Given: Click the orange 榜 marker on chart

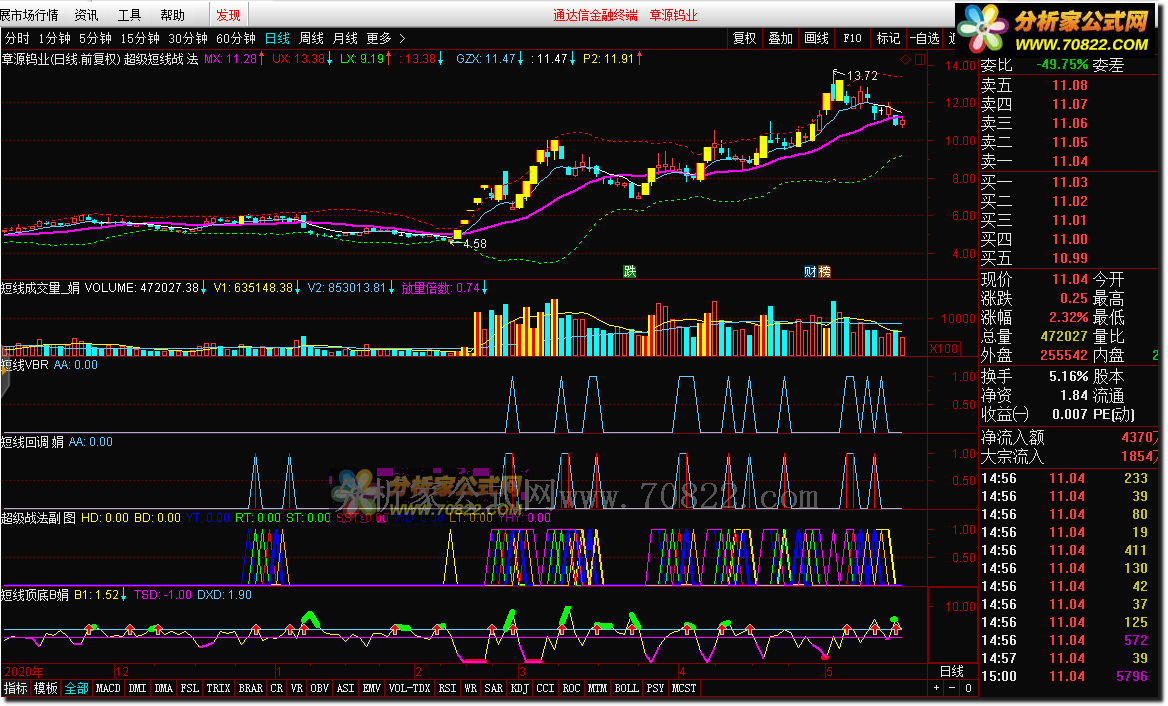Looking at the screenshot, I should [x=825, y=272].
